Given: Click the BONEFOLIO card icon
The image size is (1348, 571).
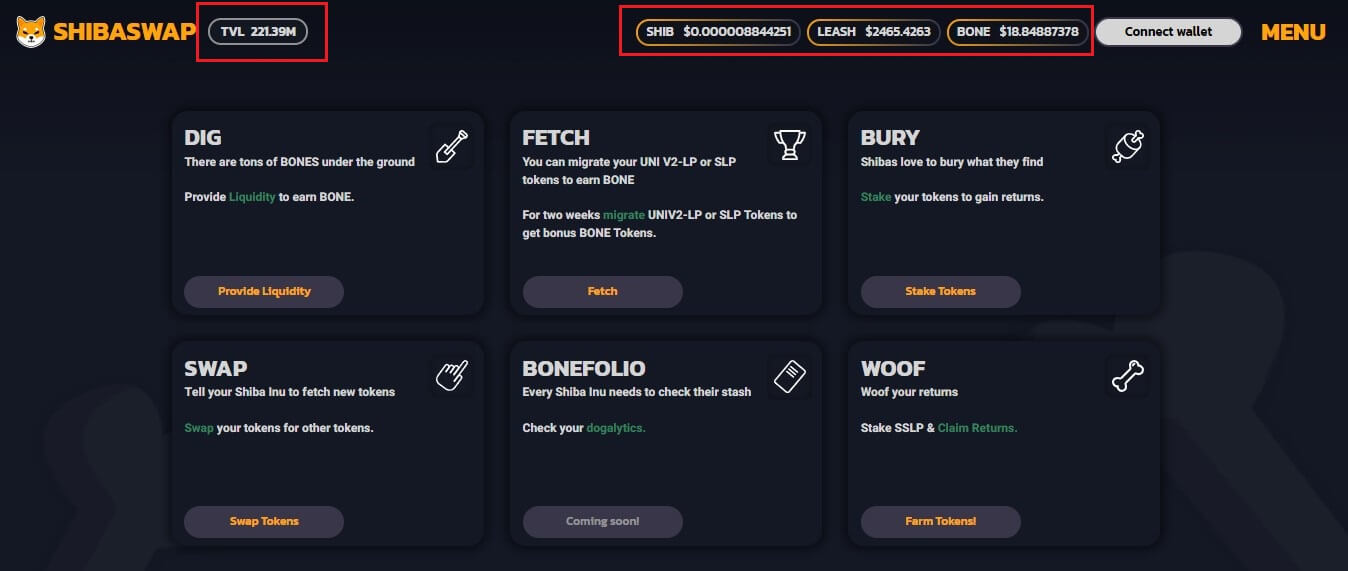Looking at the screenshot, I should [x=790, y=377].
